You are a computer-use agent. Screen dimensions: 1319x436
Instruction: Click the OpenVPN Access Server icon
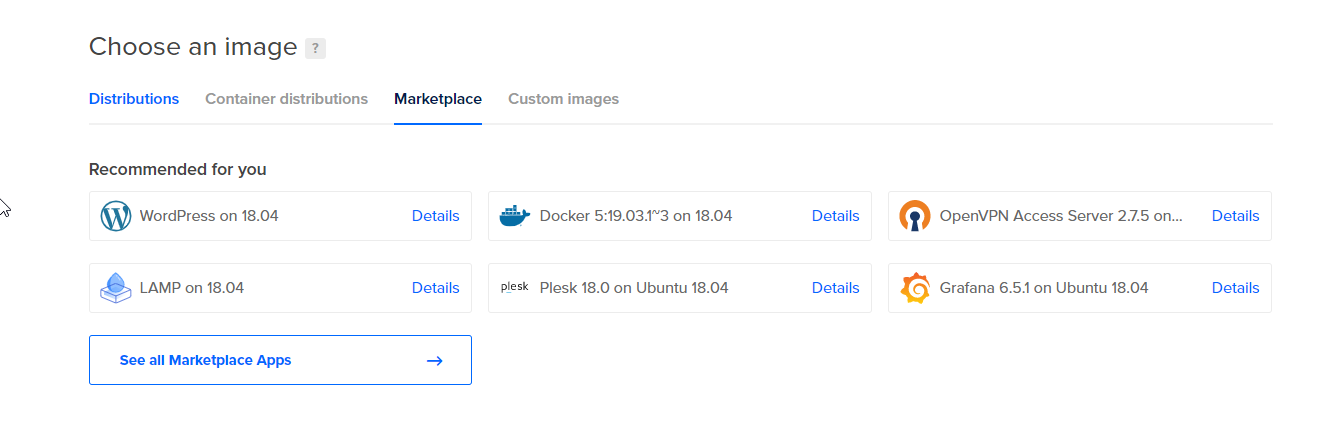coord(915,216)
